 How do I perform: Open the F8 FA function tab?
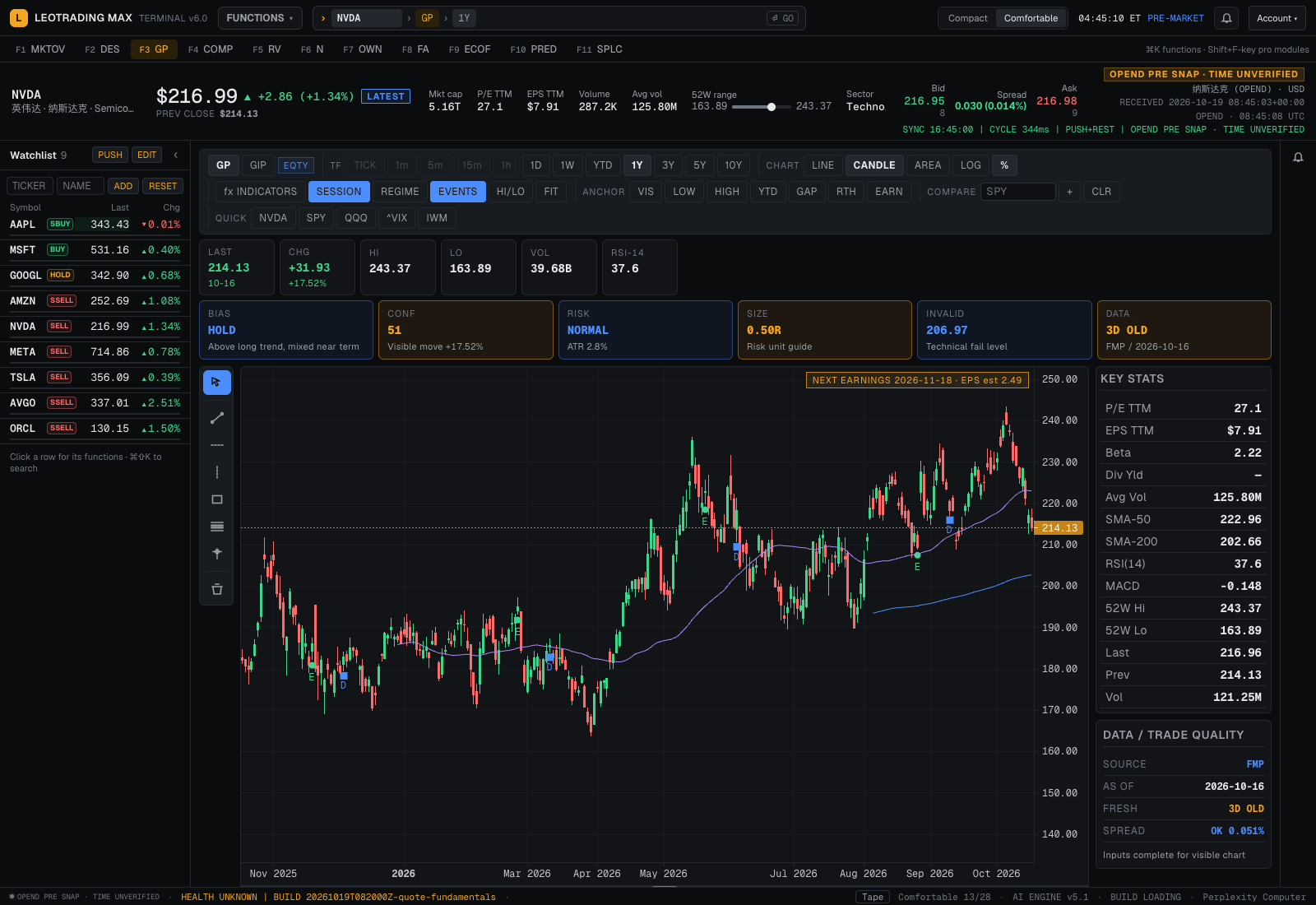pyautogui.click(x=415, y=49)
